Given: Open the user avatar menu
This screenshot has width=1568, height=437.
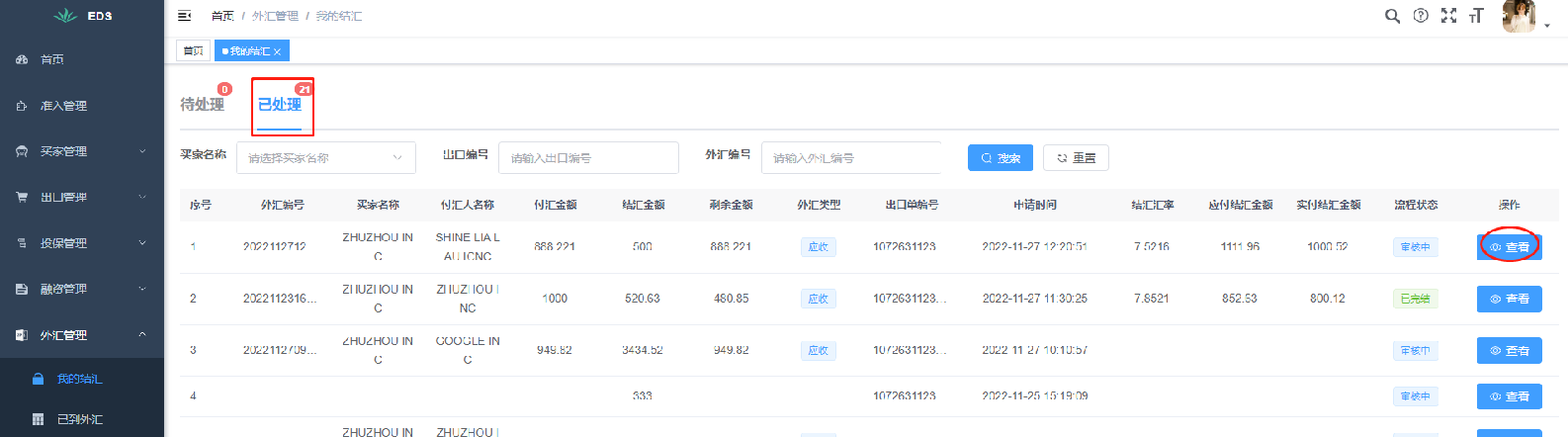Looking at the screenshot, I should [1519, 17].
